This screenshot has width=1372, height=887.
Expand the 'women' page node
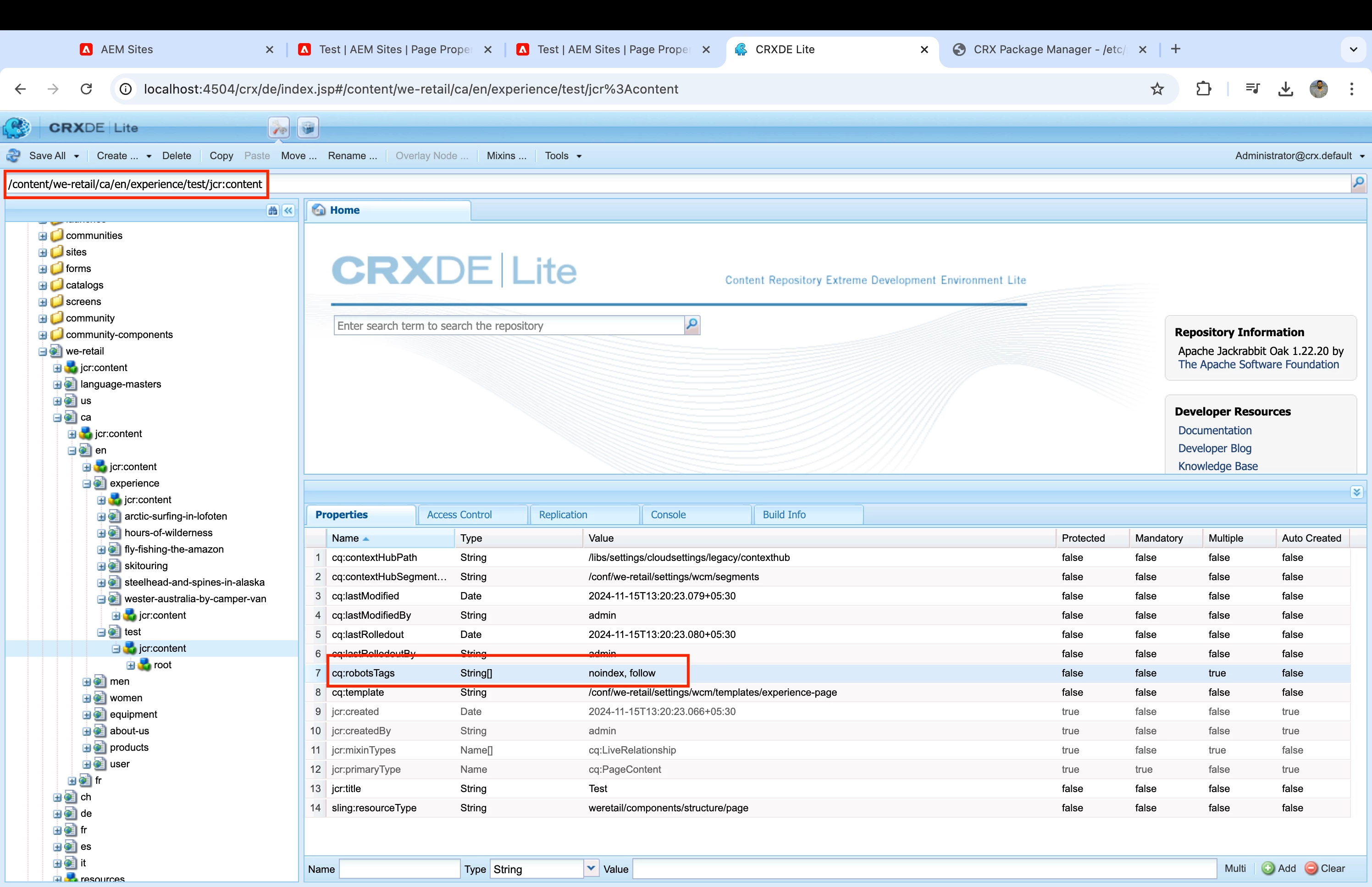point(86,698)
